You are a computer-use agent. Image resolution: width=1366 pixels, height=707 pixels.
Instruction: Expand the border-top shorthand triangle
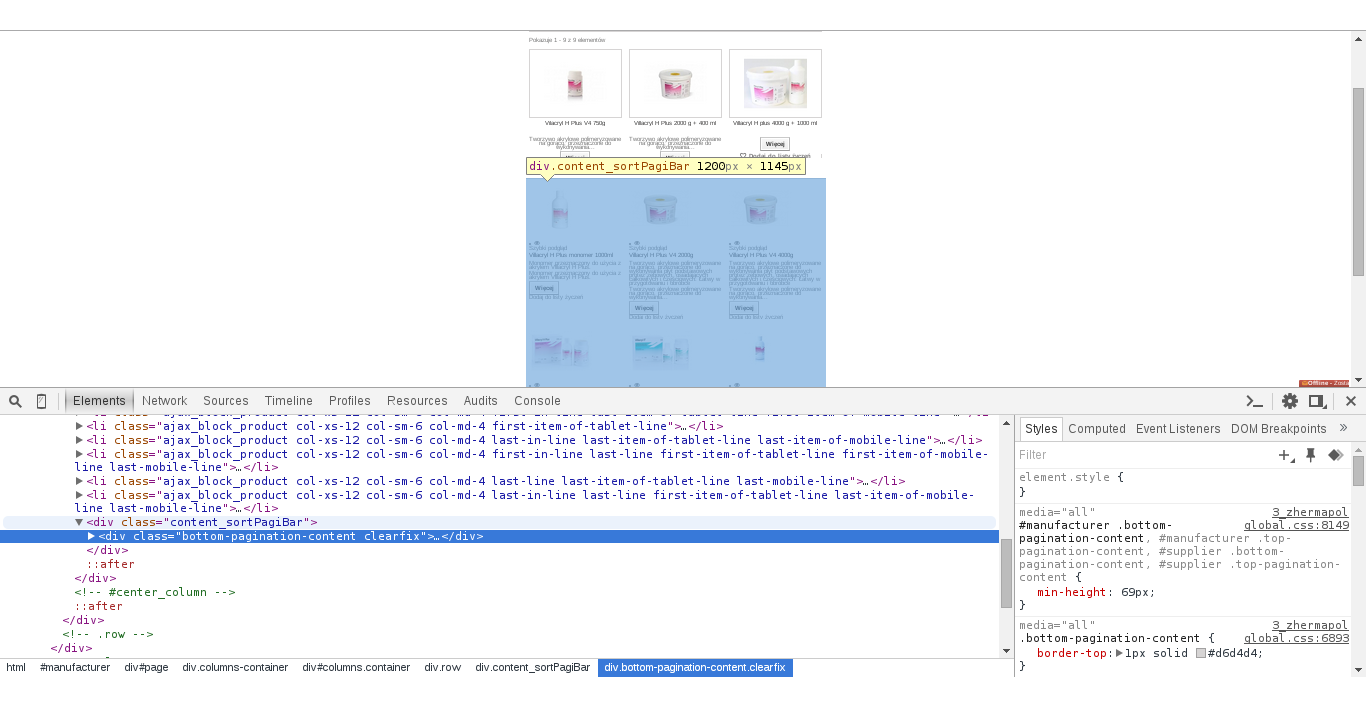(1120, 653)
